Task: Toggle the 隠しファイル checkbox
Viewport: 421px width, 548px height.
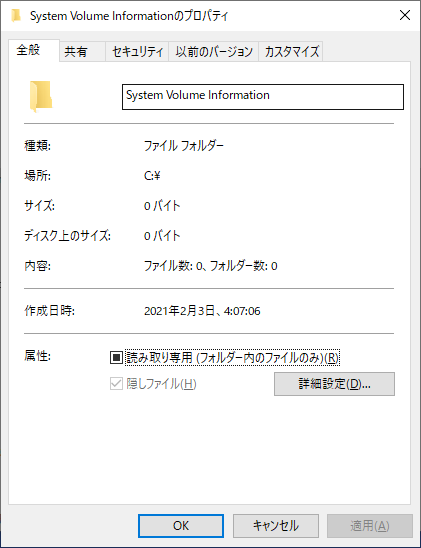Action: point(116,384)
